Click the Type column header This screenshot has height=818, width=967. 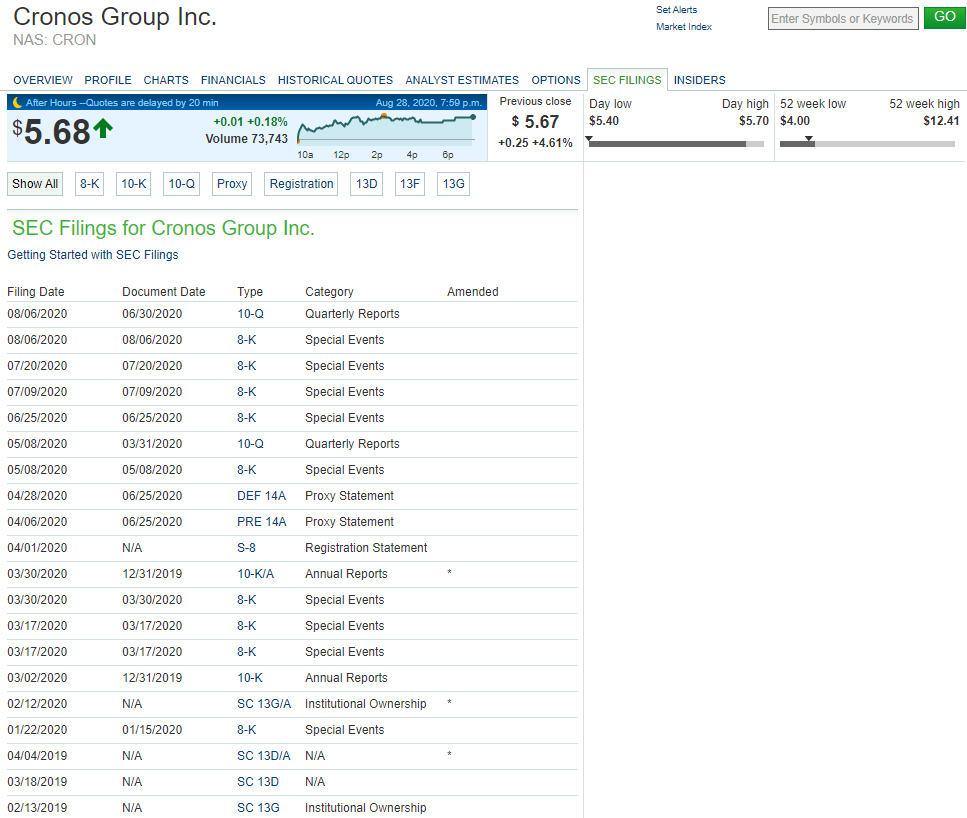[x=250, y=292]
